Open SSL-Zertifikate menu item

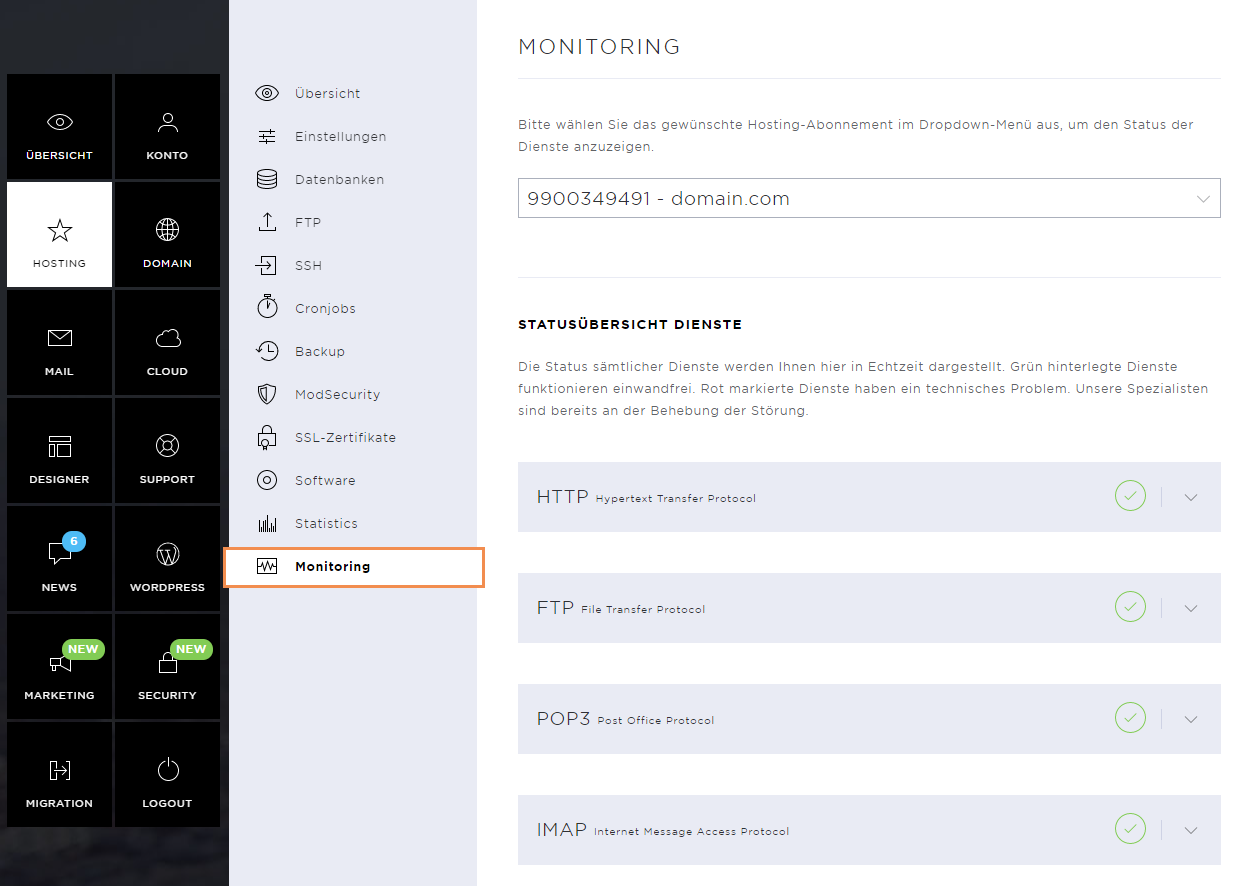(345, 437)
